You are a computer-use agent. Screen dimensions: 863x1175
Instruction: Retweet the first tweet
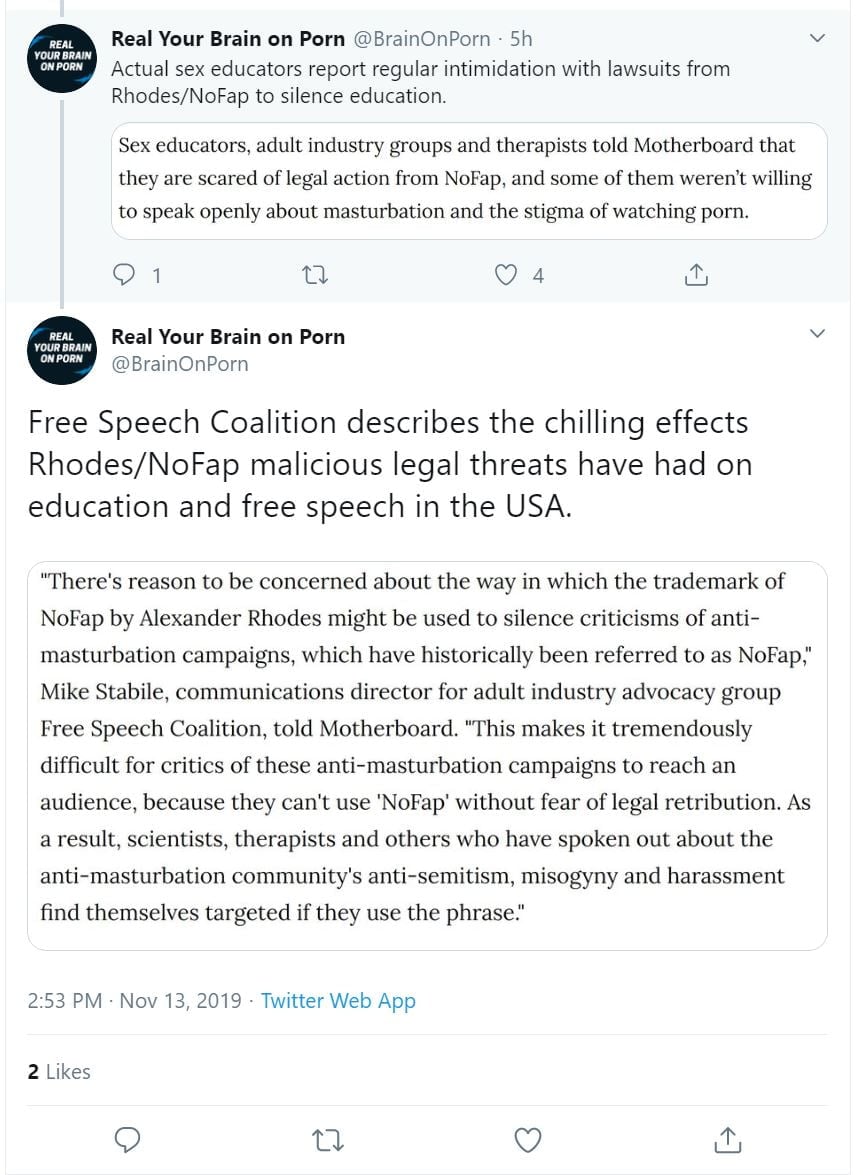click(x=316, y=275)
